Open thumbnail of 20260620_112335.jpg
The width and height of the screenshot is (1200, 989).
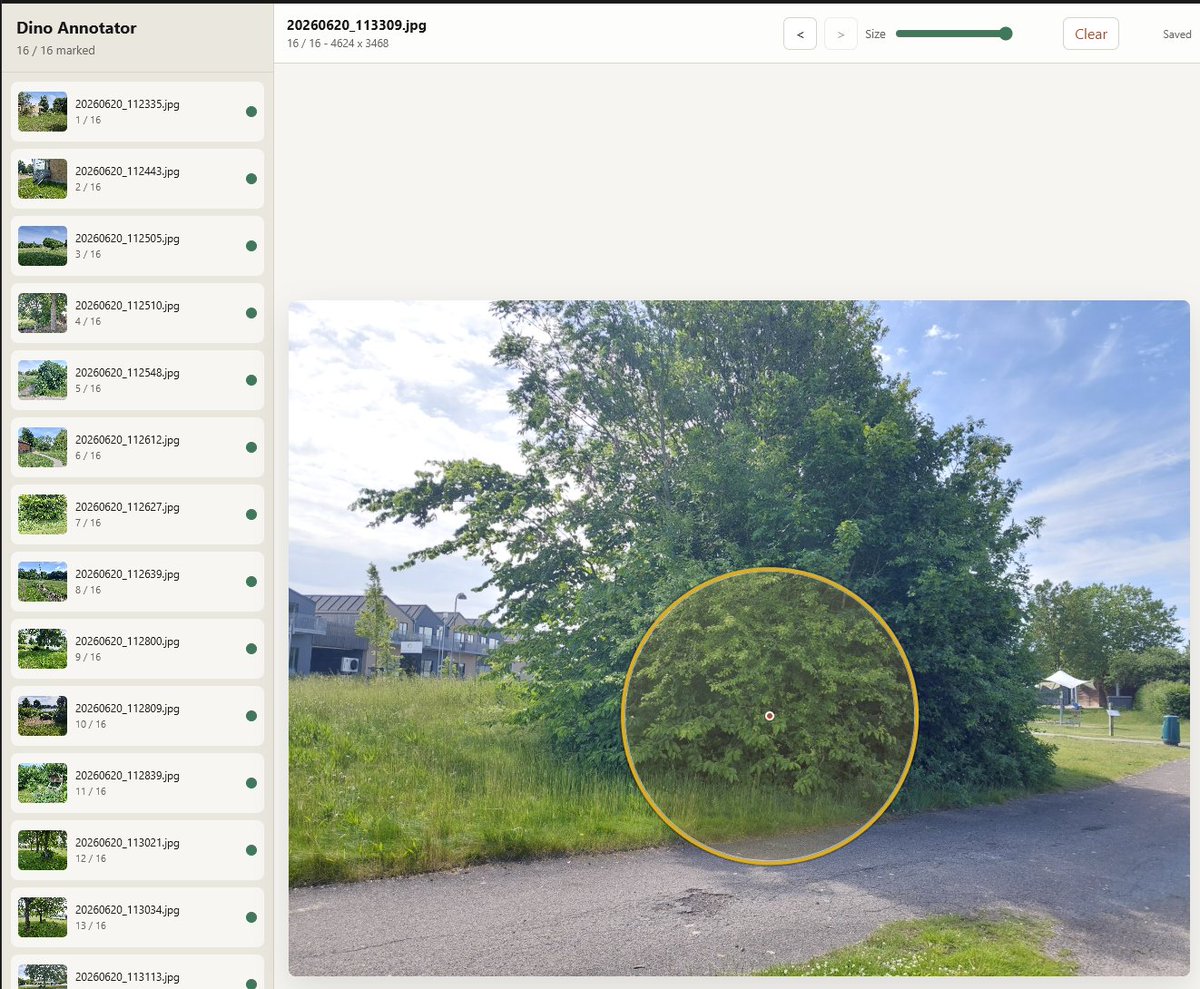pos(42,112)
